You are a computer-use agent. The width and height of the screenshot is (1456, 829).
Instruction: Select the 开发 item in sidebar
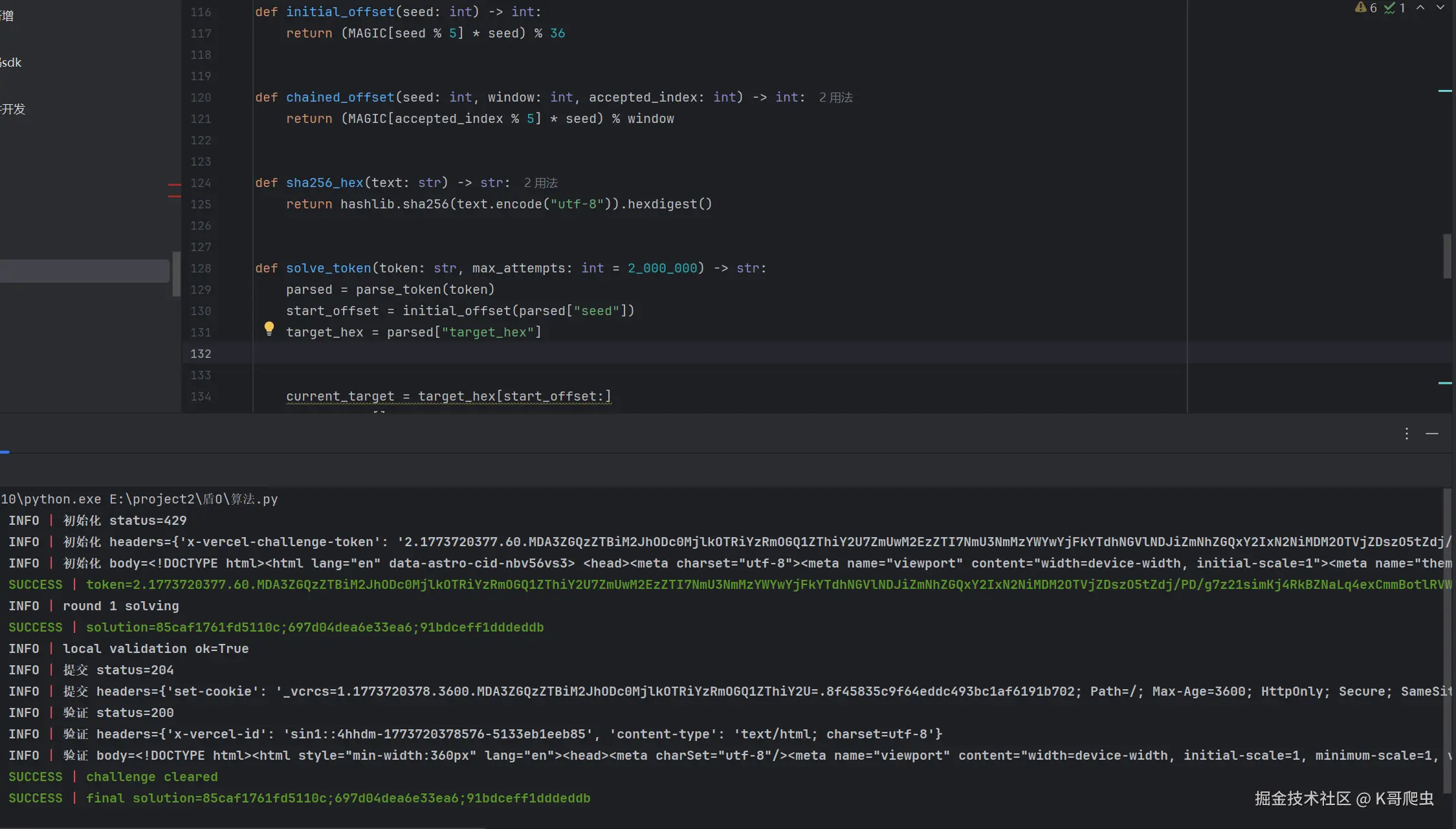(13, 109)
